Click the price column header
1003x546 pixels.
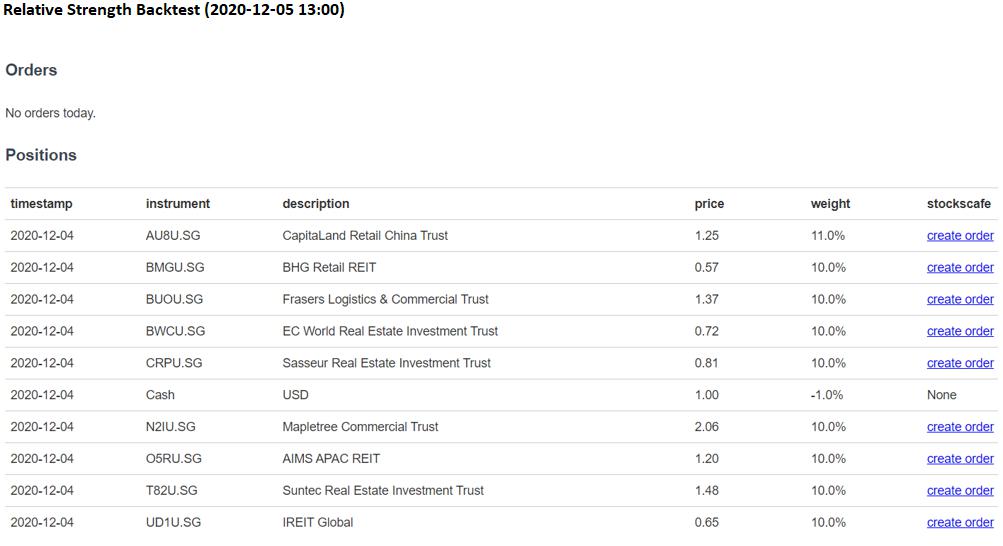[x=709, y=204]
